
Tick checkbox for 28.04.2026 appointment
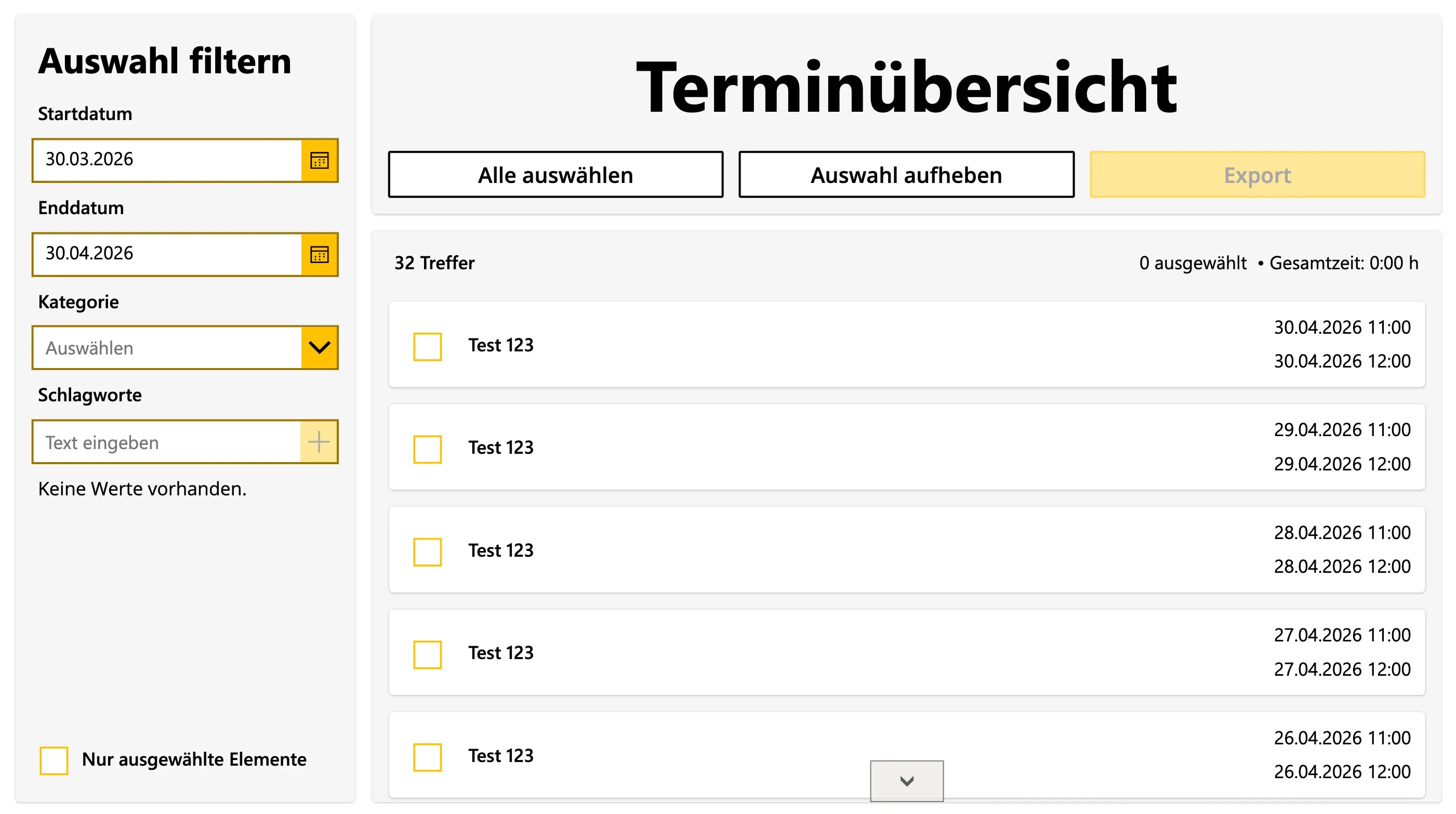(427, 552)
